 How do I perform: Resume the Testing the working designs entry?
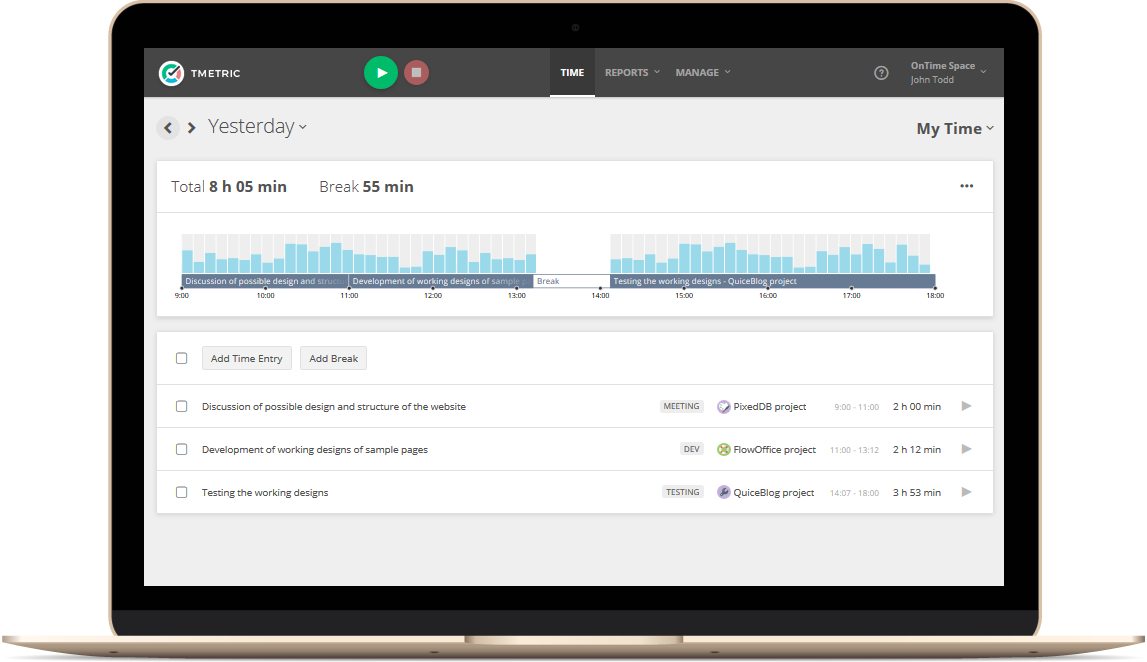tap(966, 492)
